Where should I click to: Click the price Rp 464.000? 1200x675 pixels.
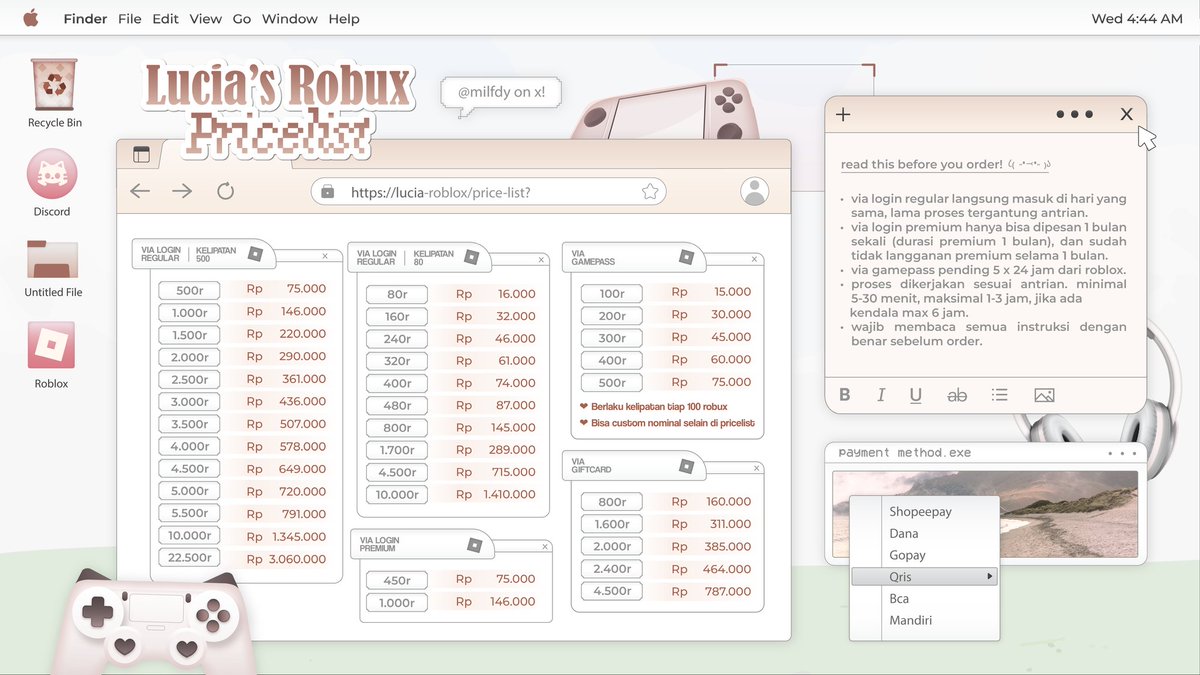(x=711, y=569)
